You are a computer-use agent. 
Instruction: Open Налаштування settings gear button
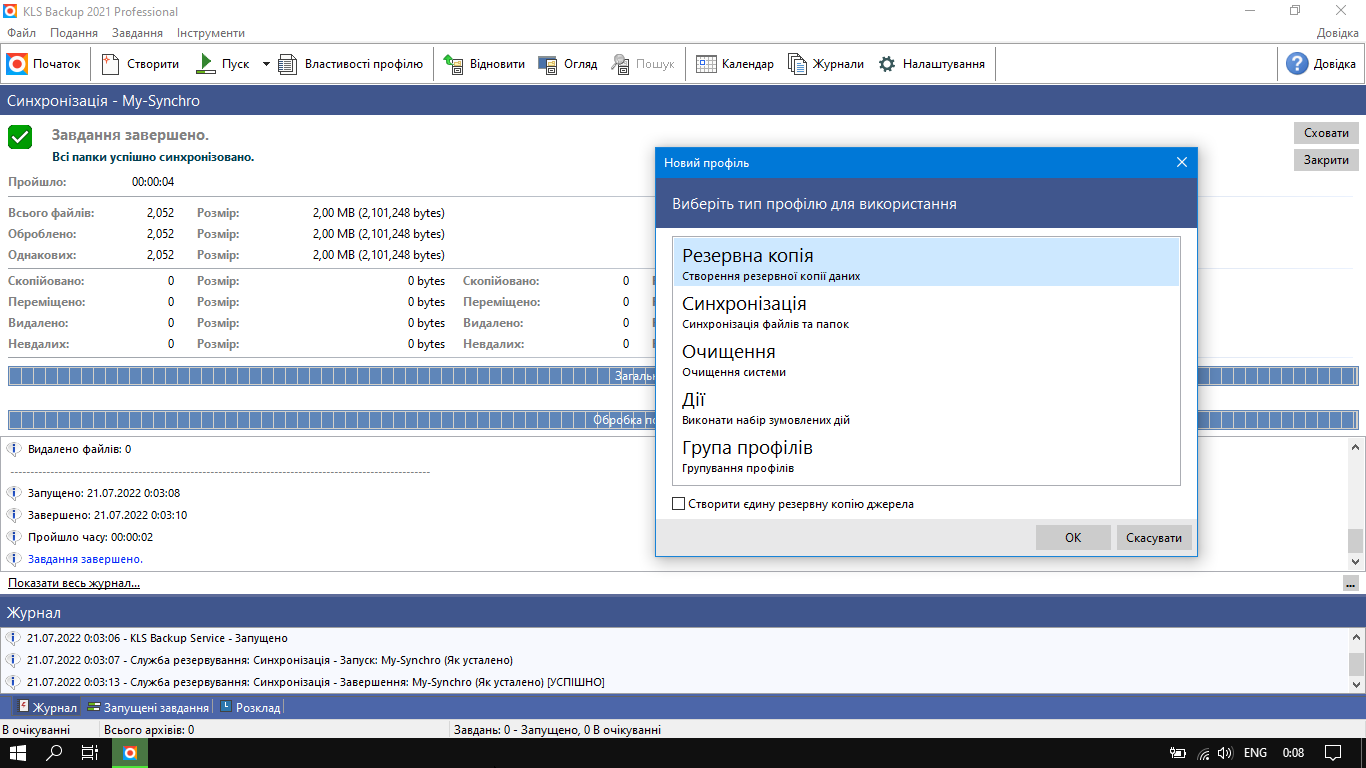point(931,64)
